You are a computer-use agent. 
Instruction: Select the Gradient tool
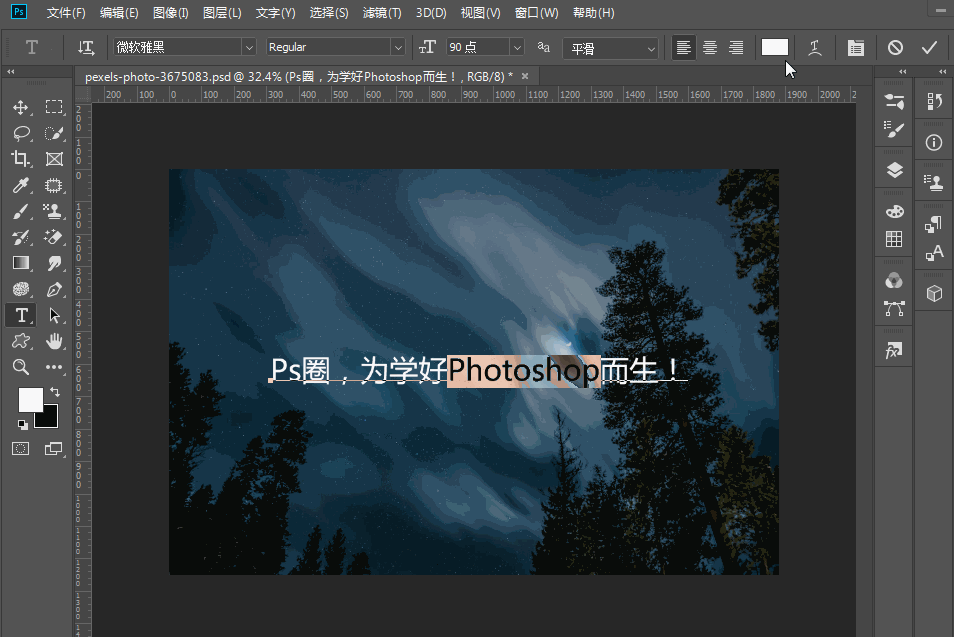click(x=21, y=263)
